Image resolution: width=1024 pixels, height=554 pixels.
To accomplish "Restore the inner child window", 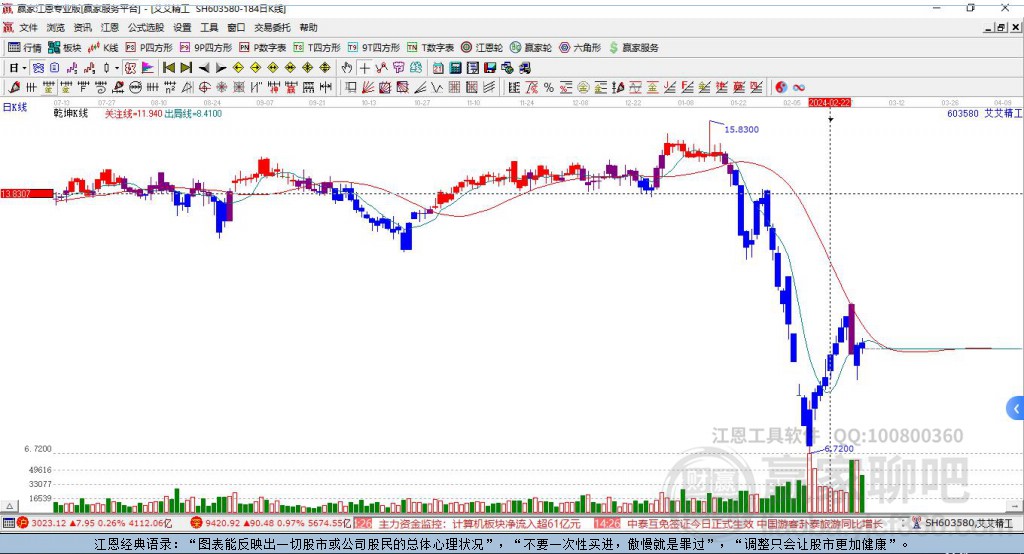I will tap(1001, 27).
